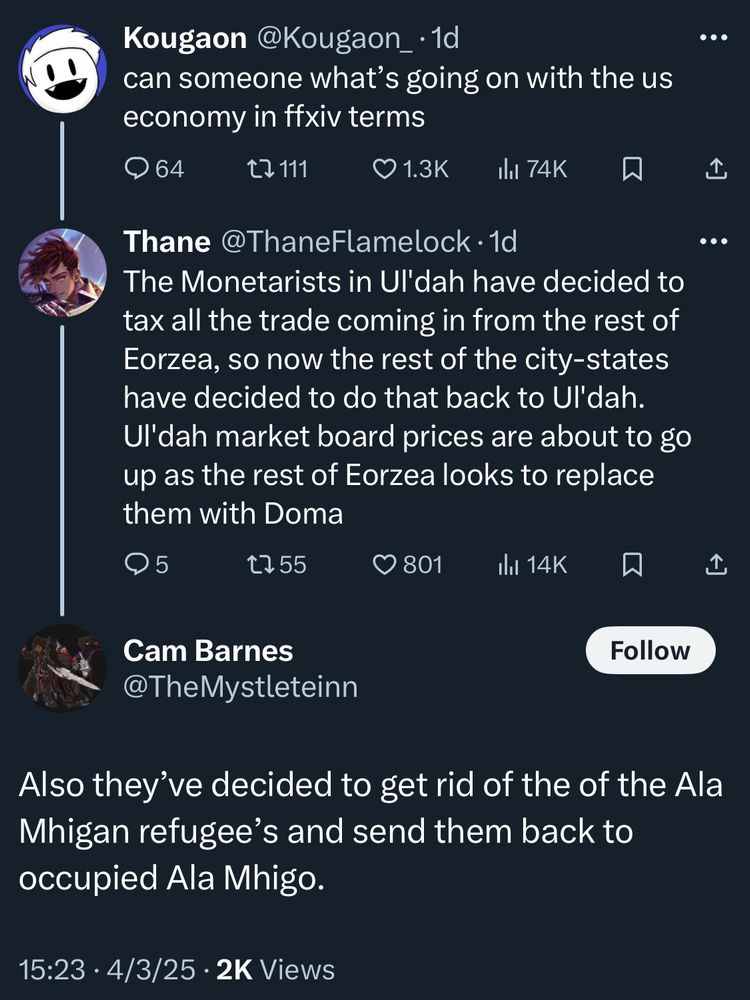
Task: View analytics on Kougaon's 74K views tweet
Action: (508, 169)
